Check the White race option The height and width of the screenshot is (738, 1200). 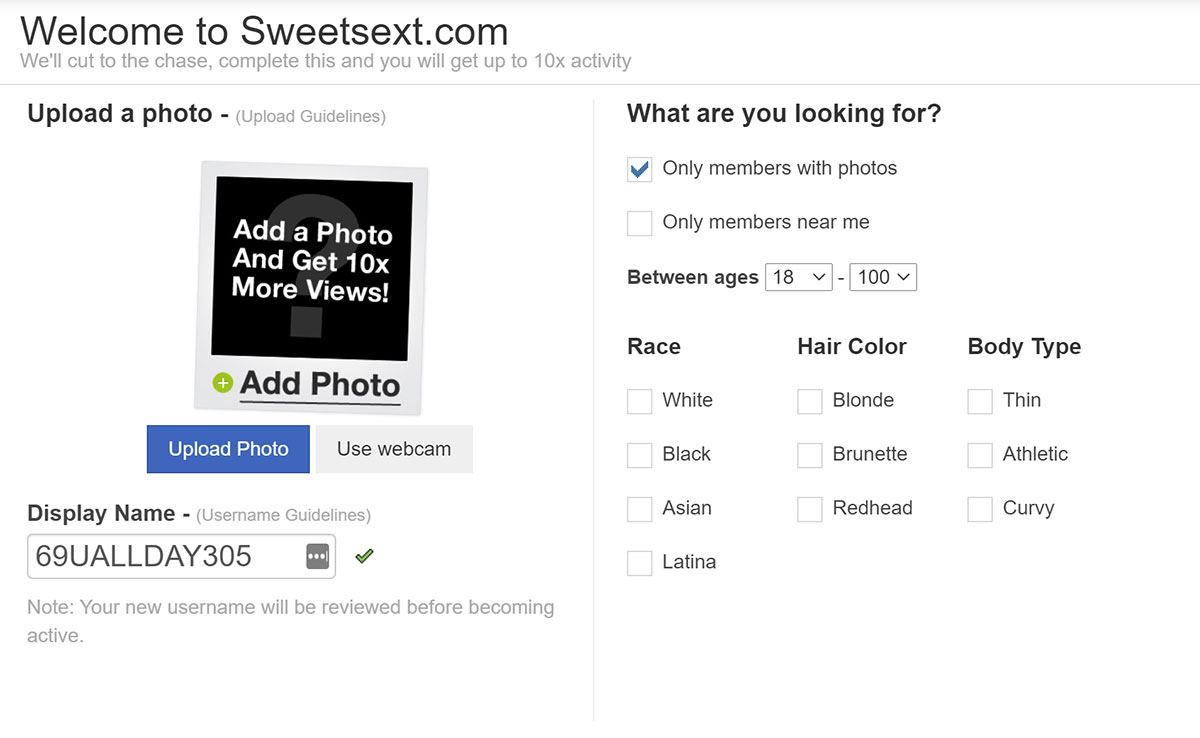coord(639,401)
